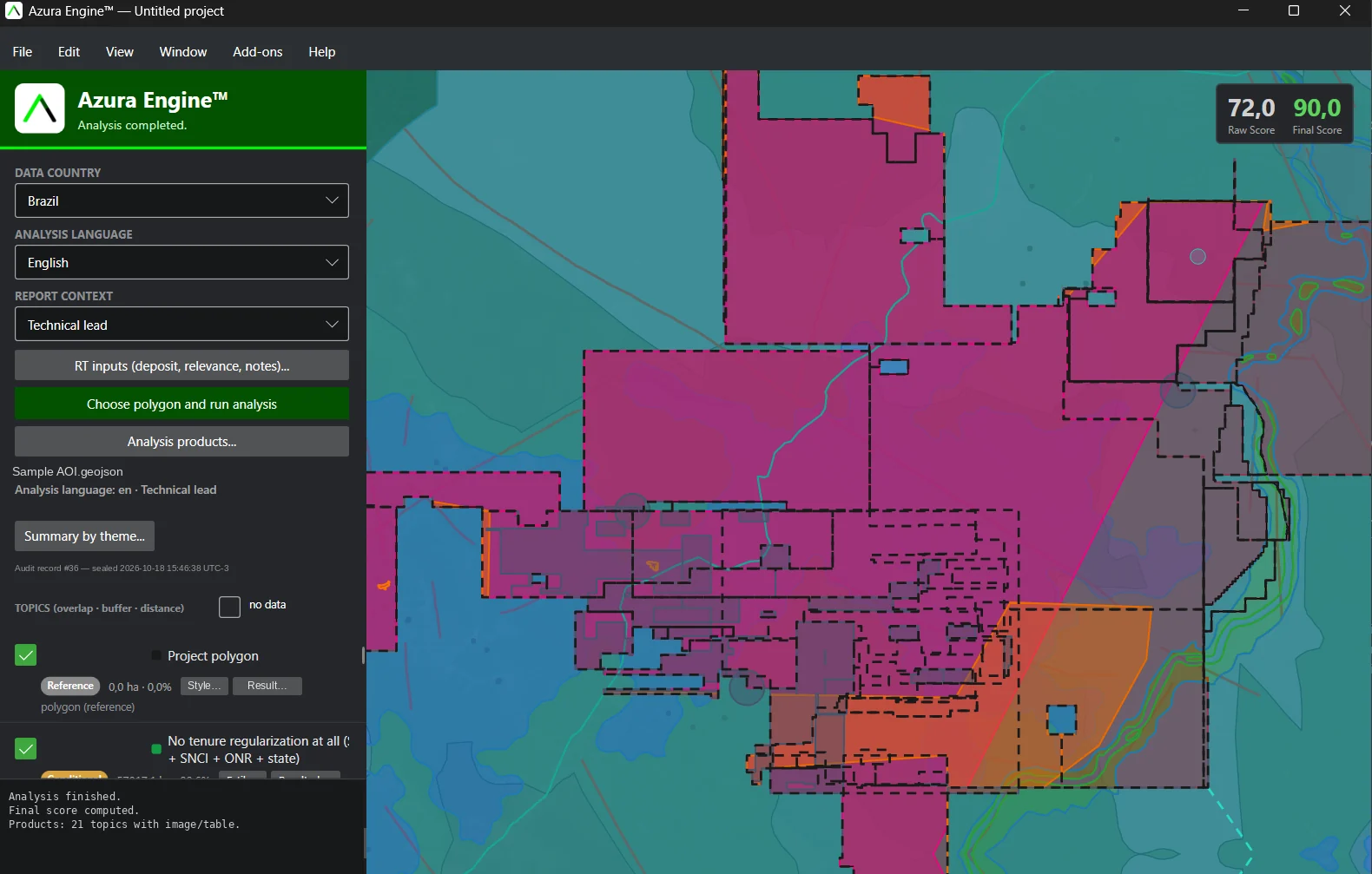Click the 'polygon (reference)' label
The height and width of the screenshot is (874, 1372).
coord(88,707)
